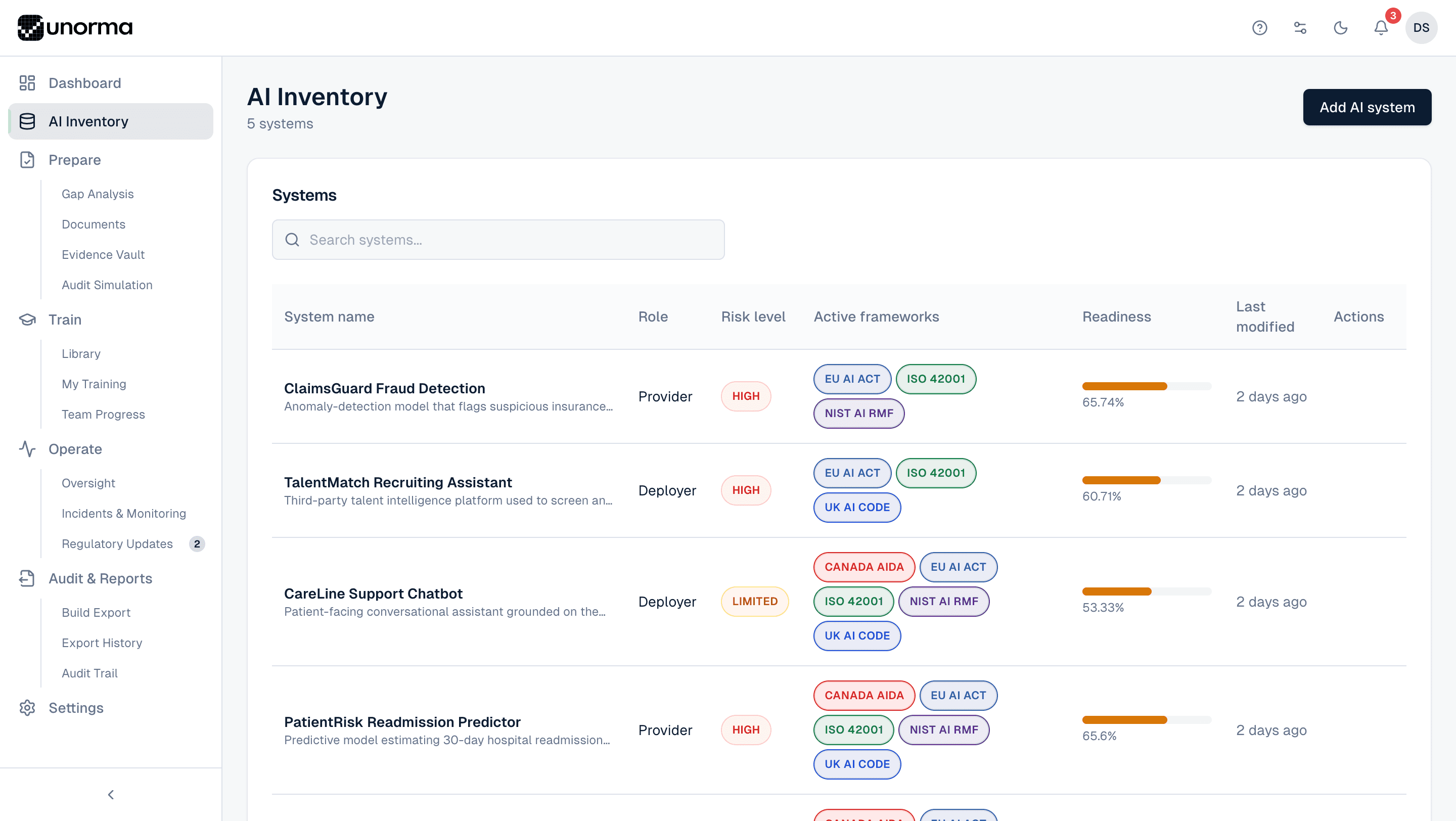The image size is (1456, 821).
Task: Click Risk level column header
Action: point(753,317)
